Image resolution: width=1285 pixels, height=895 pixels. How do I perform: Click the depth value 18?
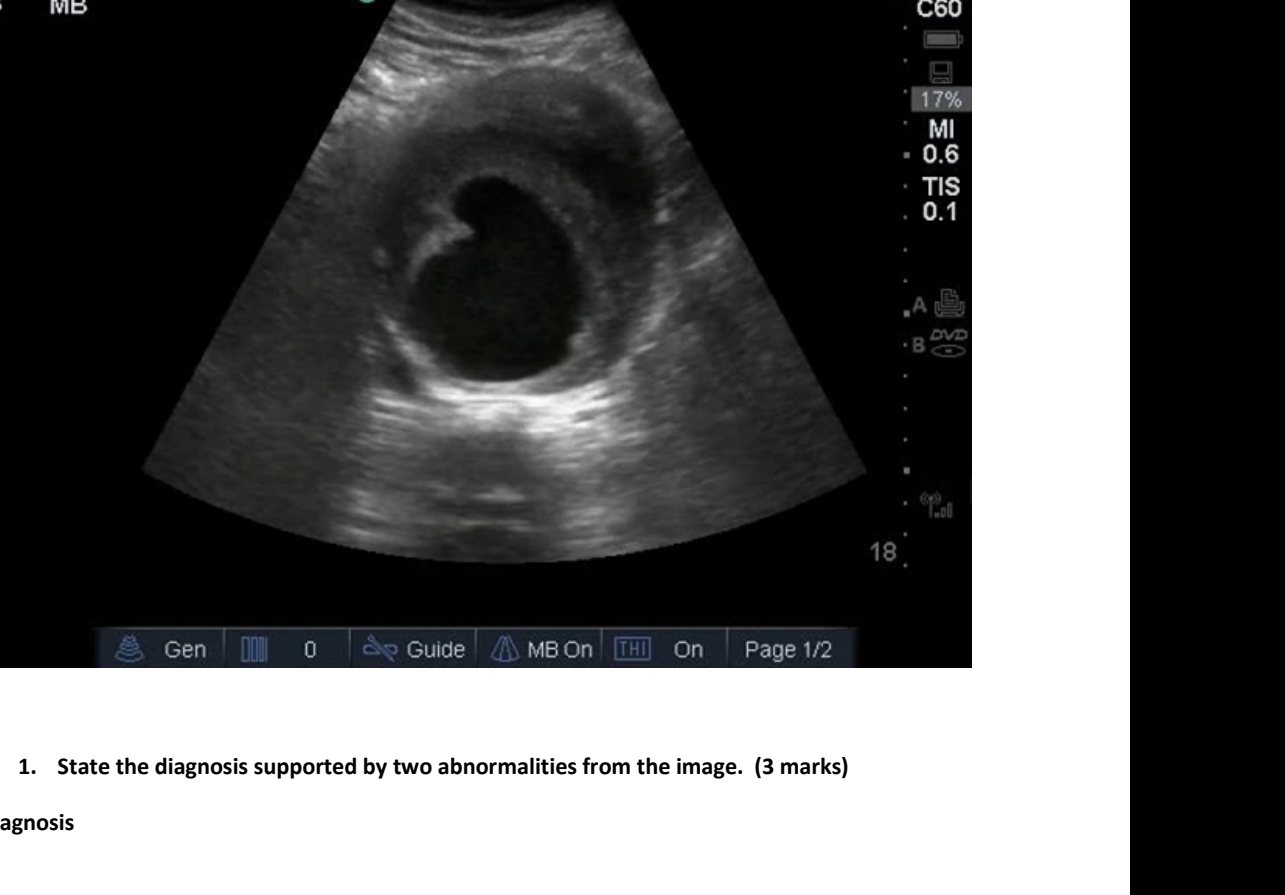click(x=885, y=553)
